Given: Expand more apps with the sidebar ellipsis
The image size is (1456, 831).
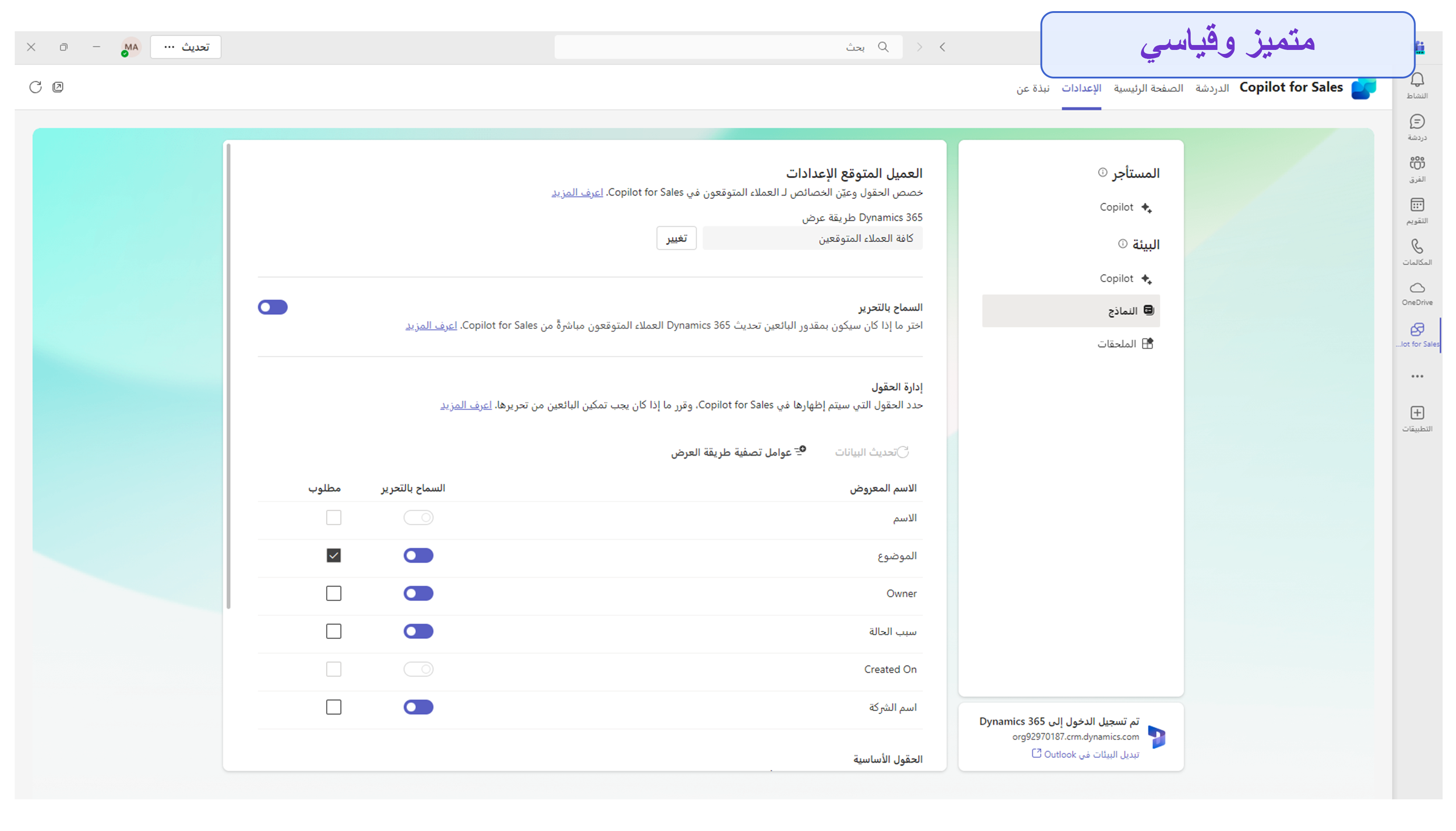Looking at the screenshot, I should tap(1419, 375).
